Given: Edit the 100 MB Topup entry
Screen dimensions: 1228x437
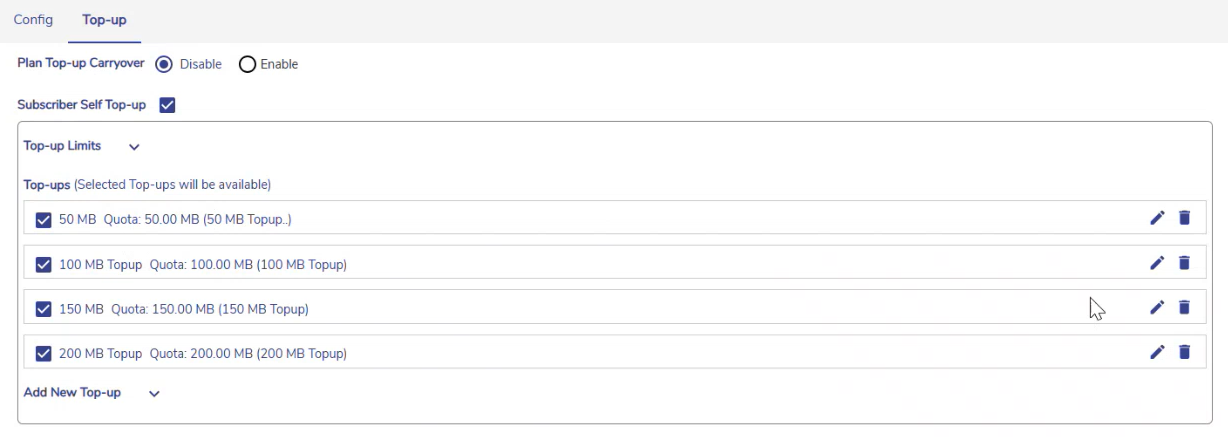Looking at the screenshot, I should click(x=1158, y=263).
